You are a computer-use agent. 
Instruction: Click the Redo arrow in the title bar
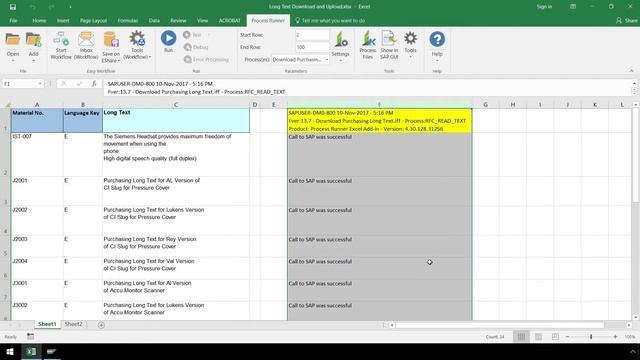51,7
